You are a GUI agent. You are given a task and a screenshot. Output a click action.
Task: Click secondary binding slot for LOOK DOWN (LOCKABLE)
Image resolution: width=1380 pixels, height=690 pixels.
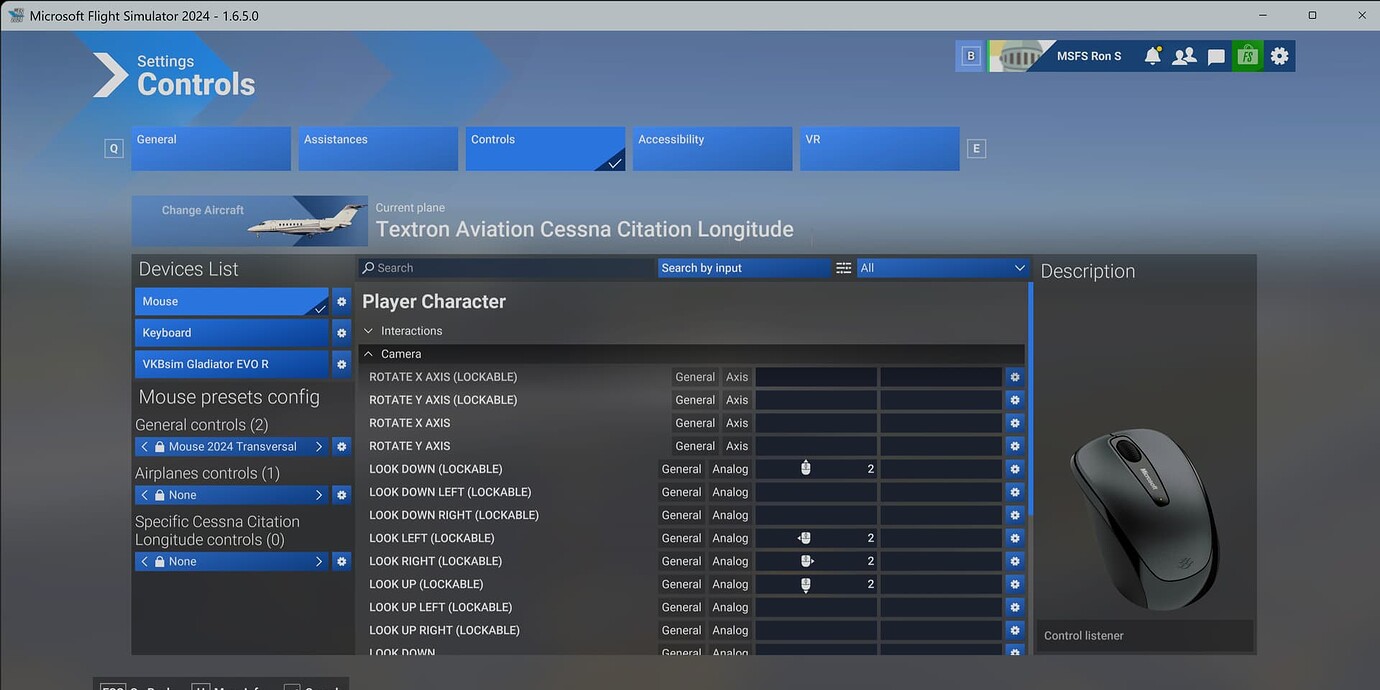coord(941,469)
